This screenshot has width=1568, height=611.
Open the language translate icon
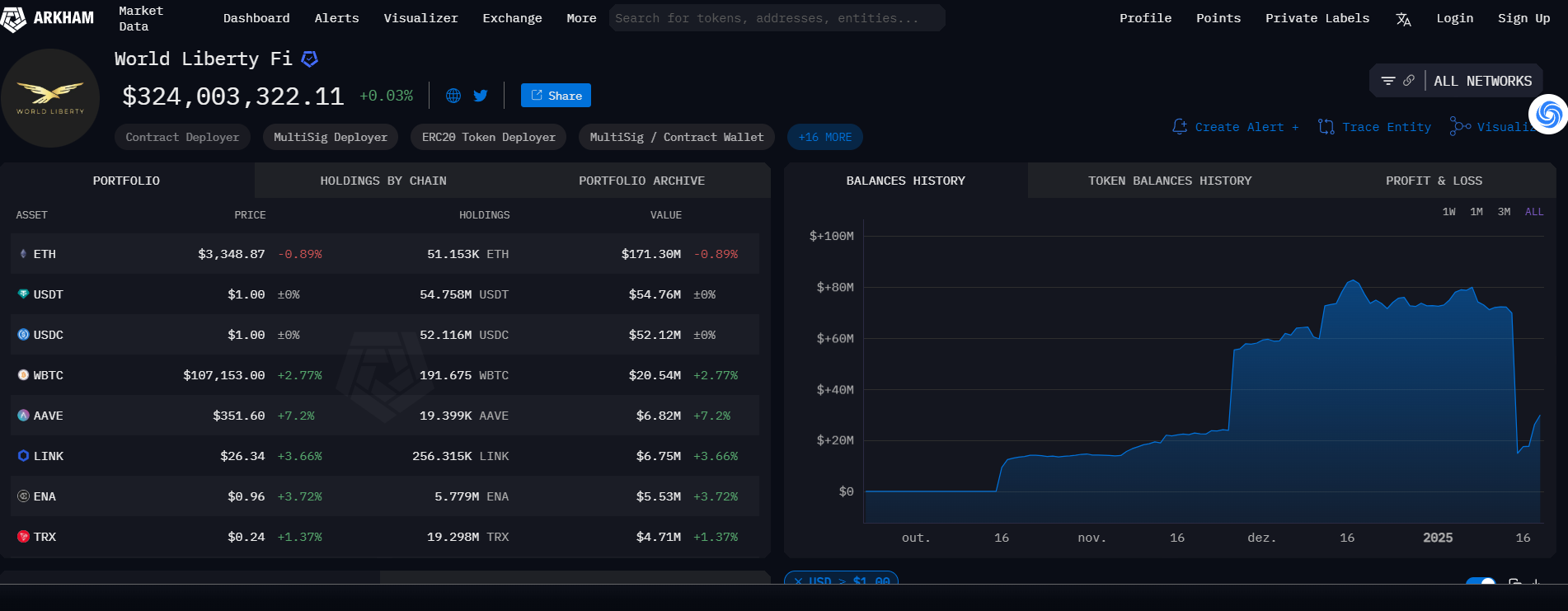[1403, 19]
